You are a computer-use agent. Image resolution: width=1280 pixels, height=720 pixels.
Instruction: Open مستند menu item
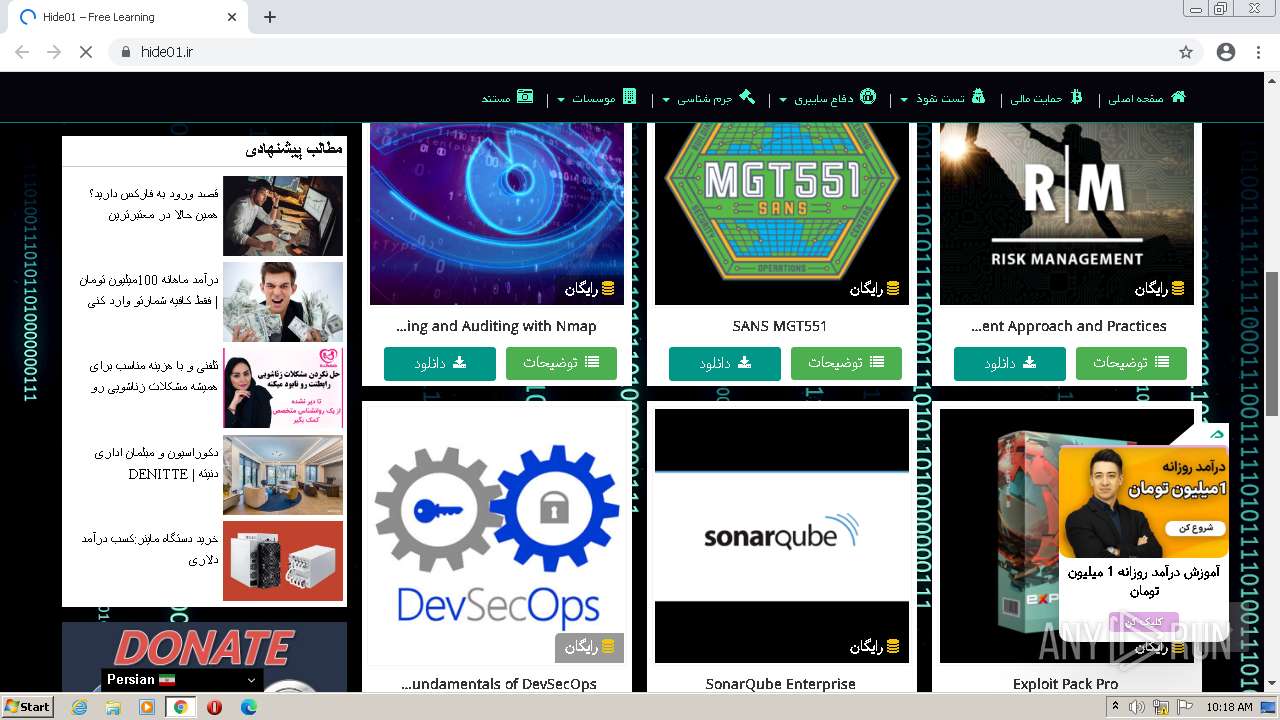tap(496, 98)
